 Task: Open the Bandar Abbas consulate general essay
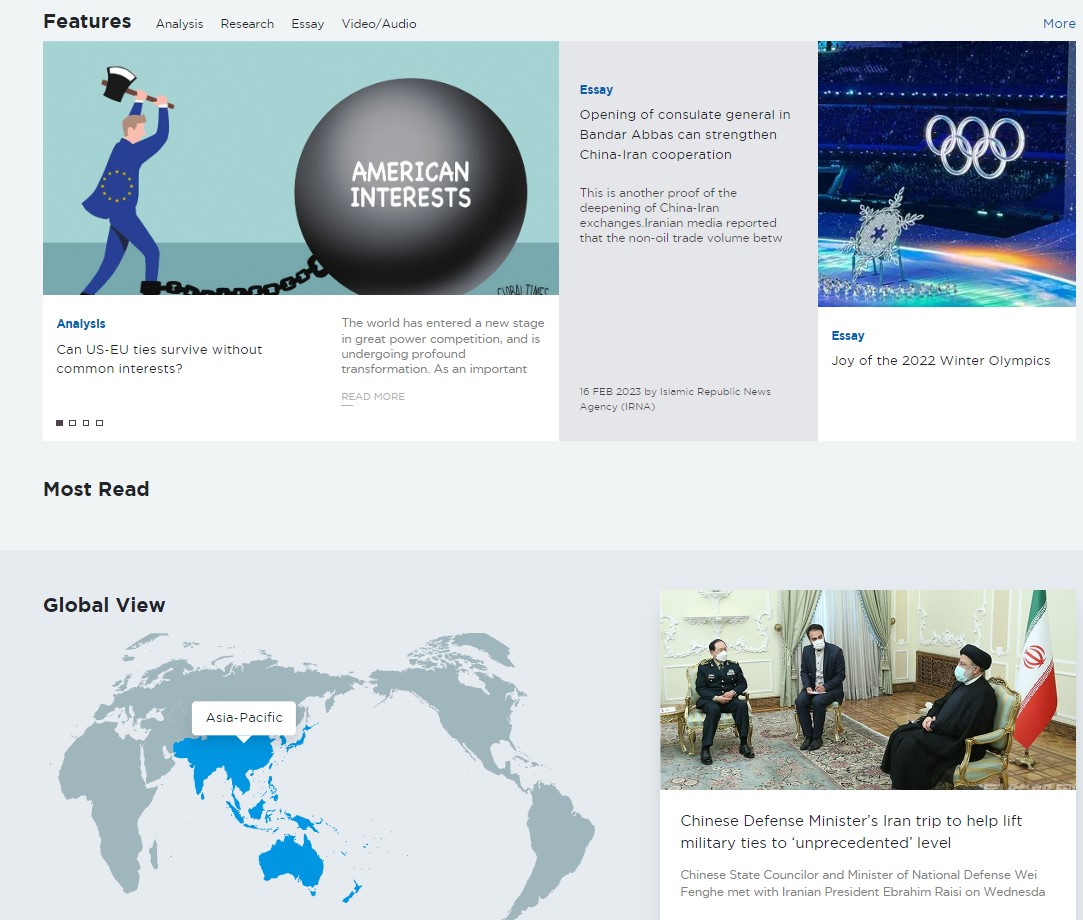click(684, 134)
